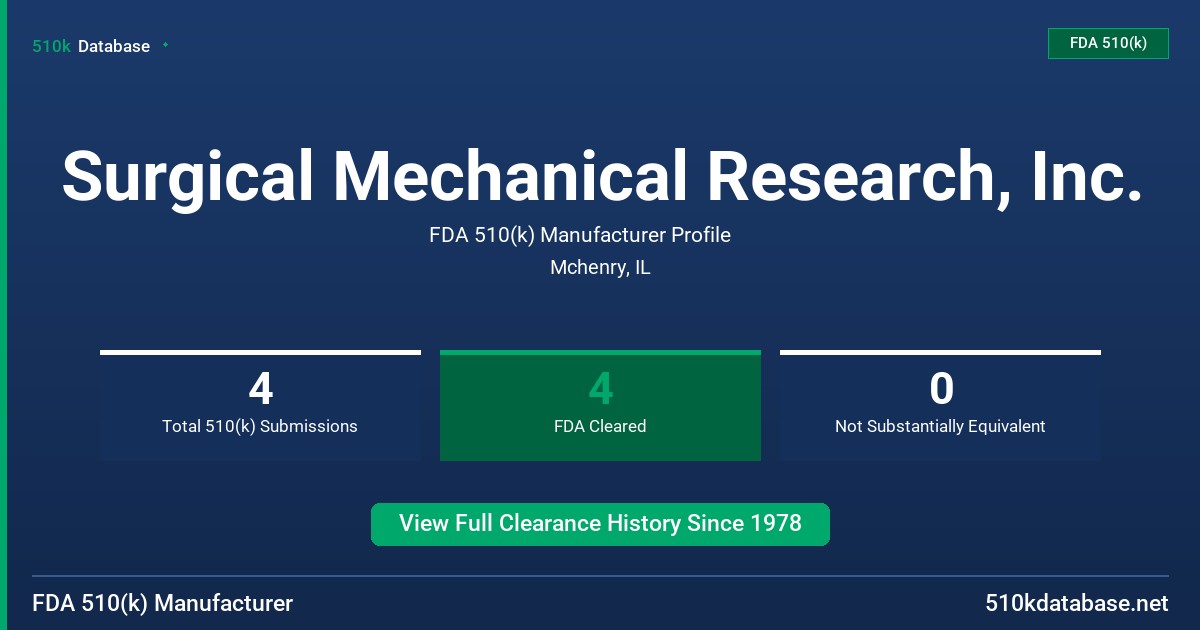Click the FDA 510(k) badge
Image resolution: width=1200 pixels, height=630 pixels.
[1108, 43]
